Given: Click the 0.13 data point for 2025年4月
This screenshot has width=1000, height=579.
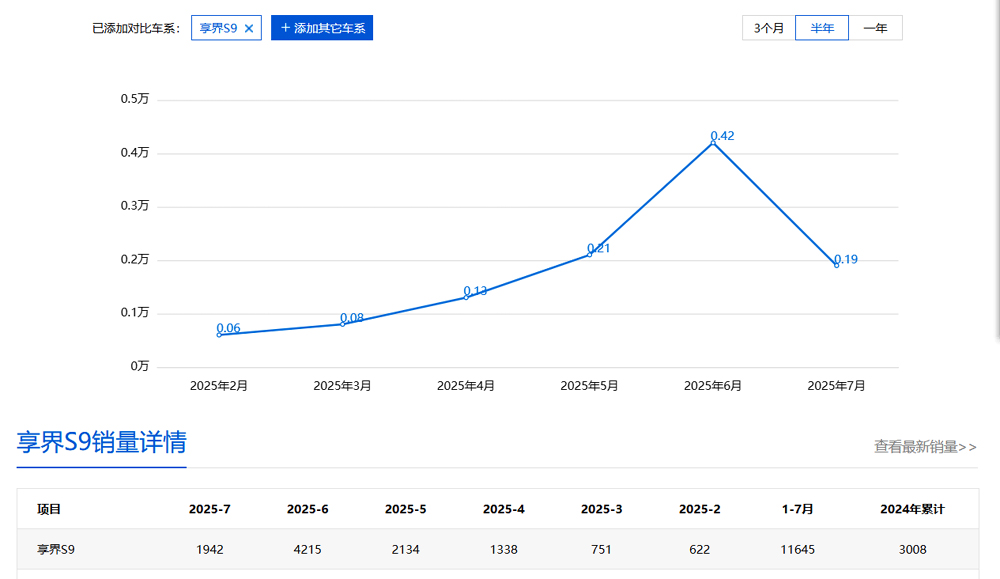Looking at the screenshot, I should click(466, 297).
